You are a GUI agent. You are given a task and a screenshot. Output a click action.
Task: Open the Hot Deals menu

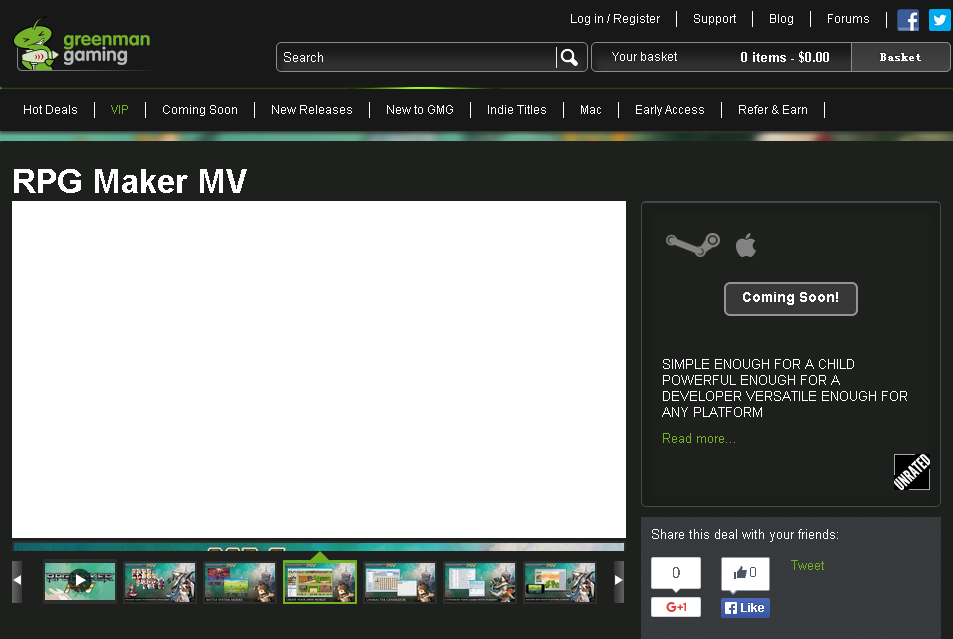[50, 110]
